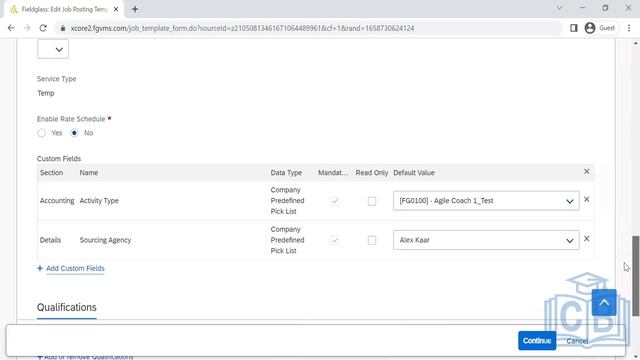Reload the Fieldglass page
The height and width of the screenshot is (360, 640).
tap(43, 28)
